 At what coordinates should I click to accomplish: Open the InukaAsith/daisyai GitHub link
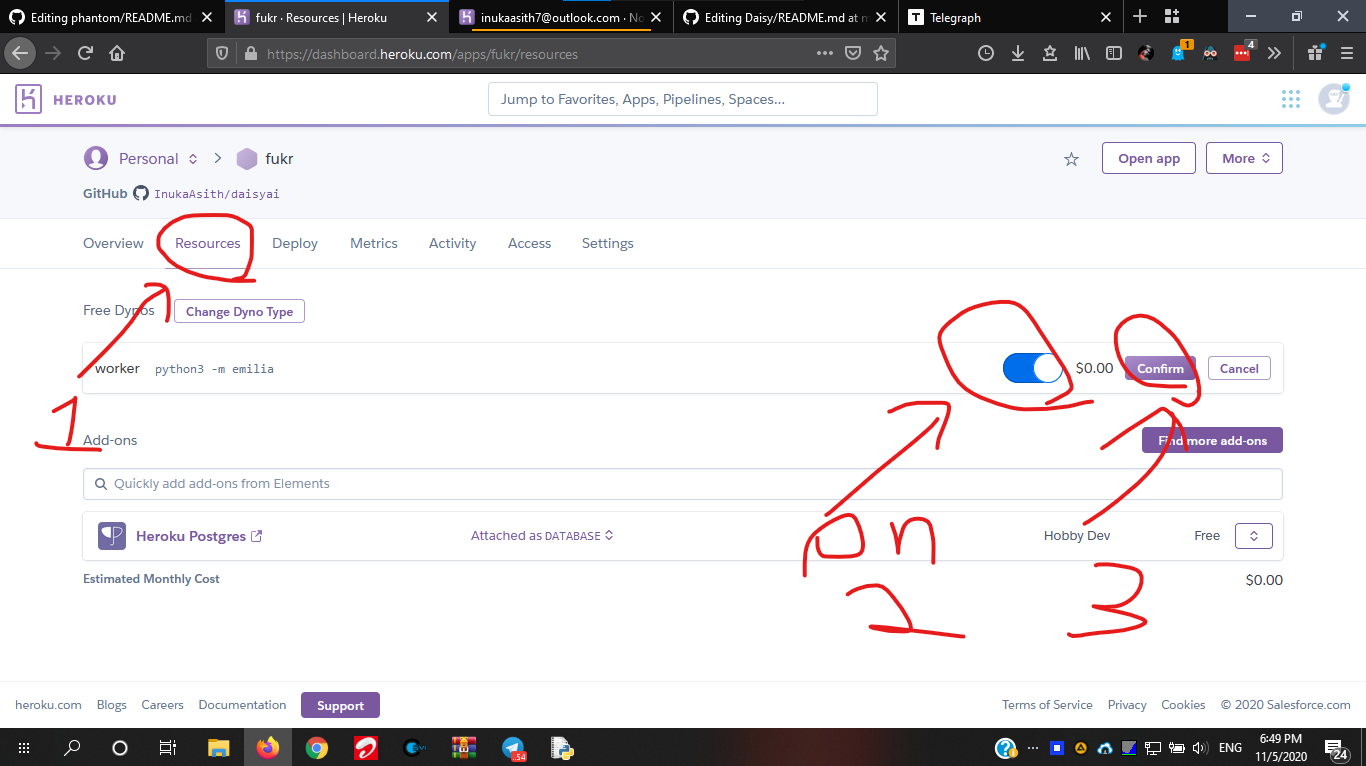[x=217, y=194]
